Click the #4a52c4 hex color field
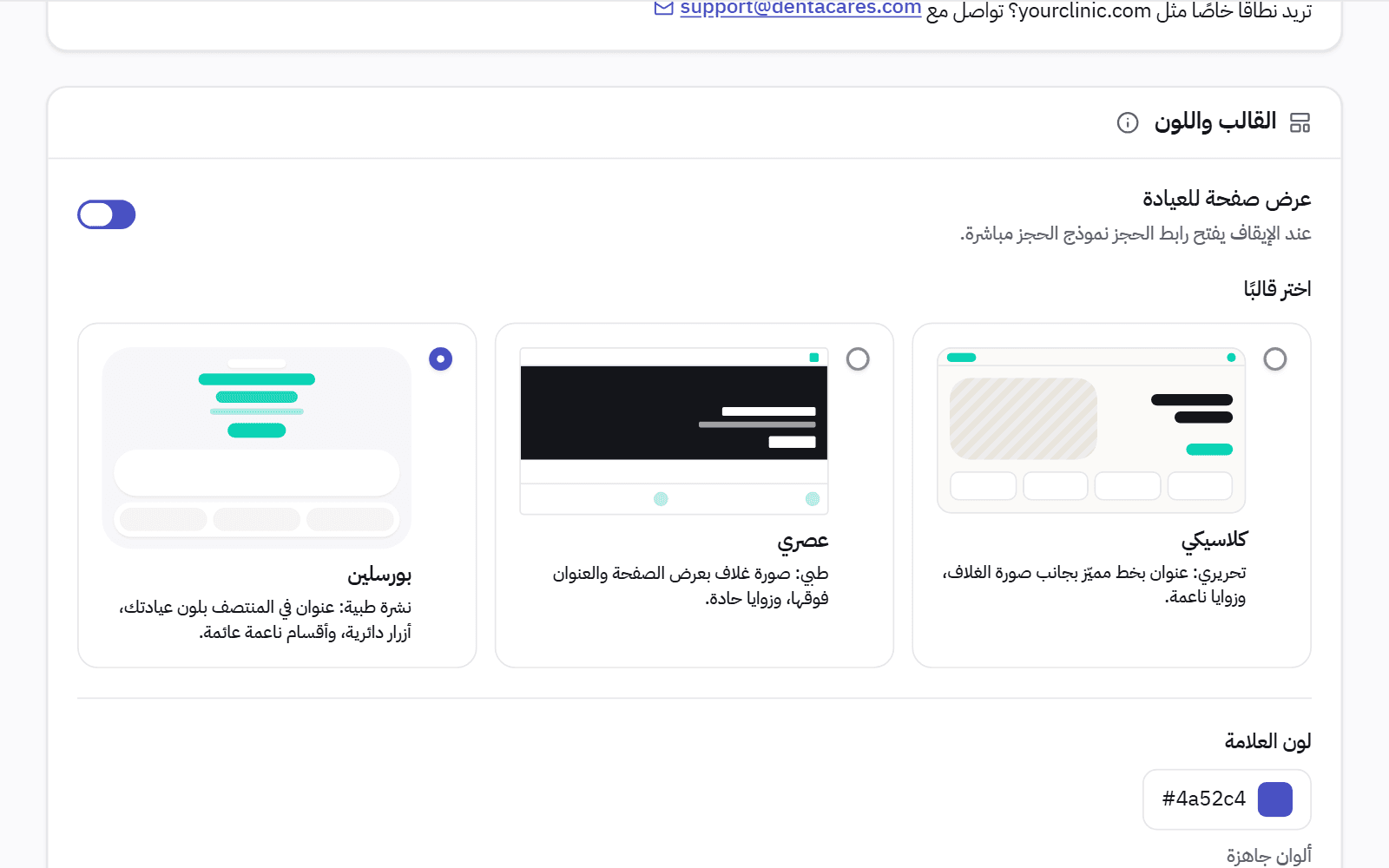This screenshot has width=1389, height=868. click(1227, 799)
